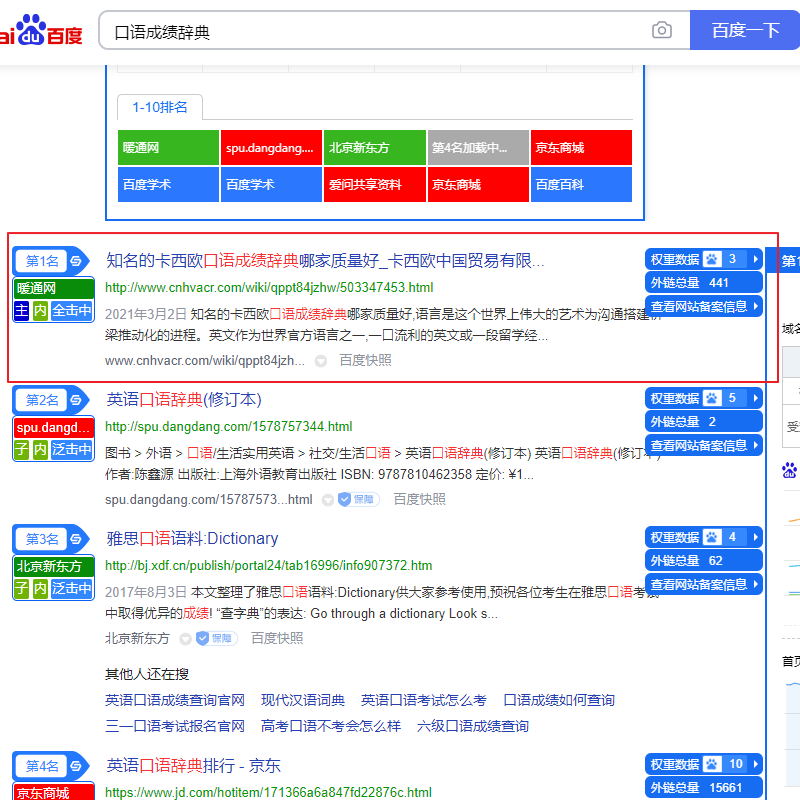Click the 百度一下 search button
The height and width of the screenshot is (800, 800).
point(745,30)
